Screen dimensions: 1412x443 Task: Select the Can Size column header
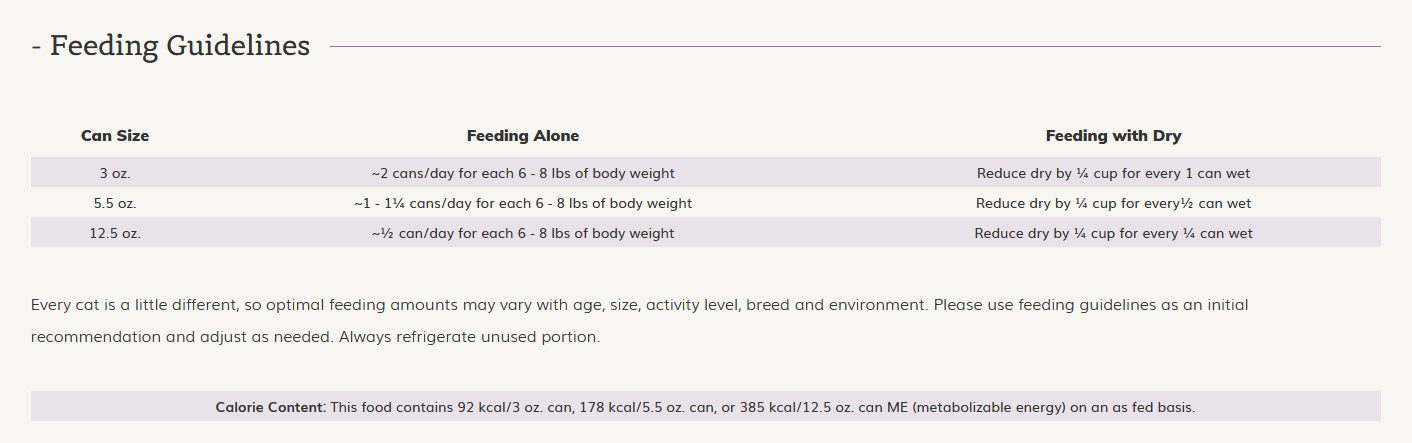tap(115, 136)
